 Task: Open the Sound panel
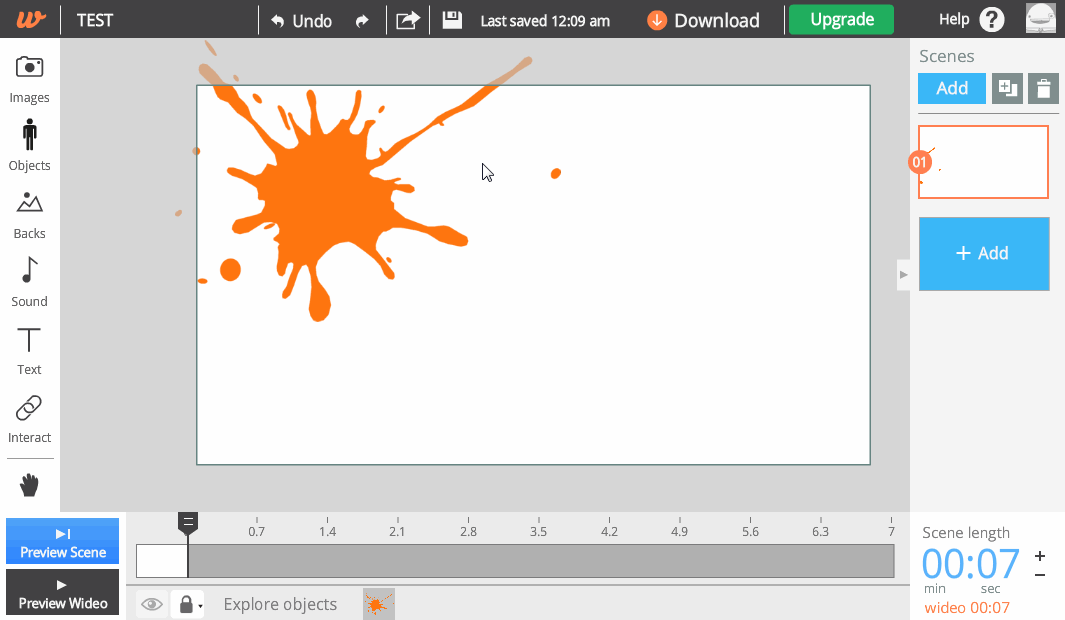point(29,282)
